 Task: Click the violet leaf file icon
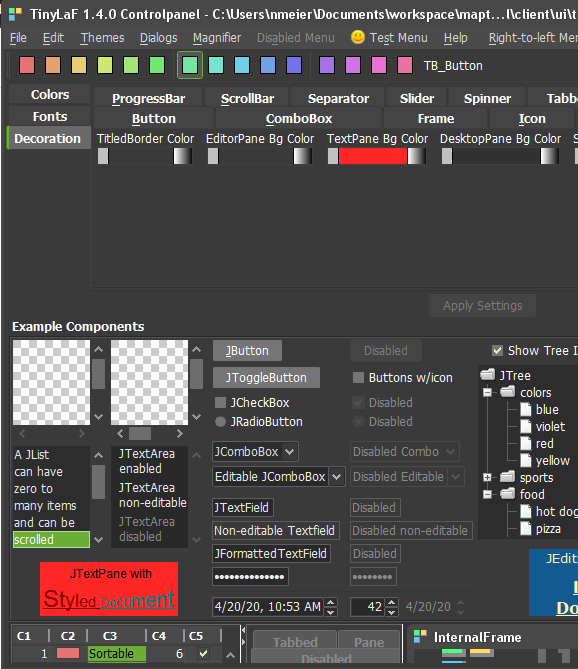click(x=526, y=426)
